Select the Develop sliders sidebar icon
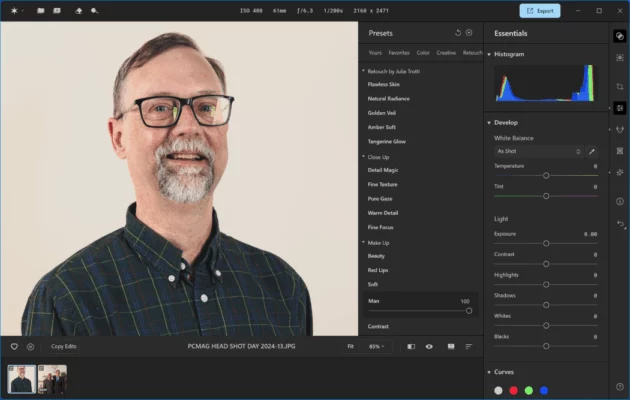 (620, 108)
